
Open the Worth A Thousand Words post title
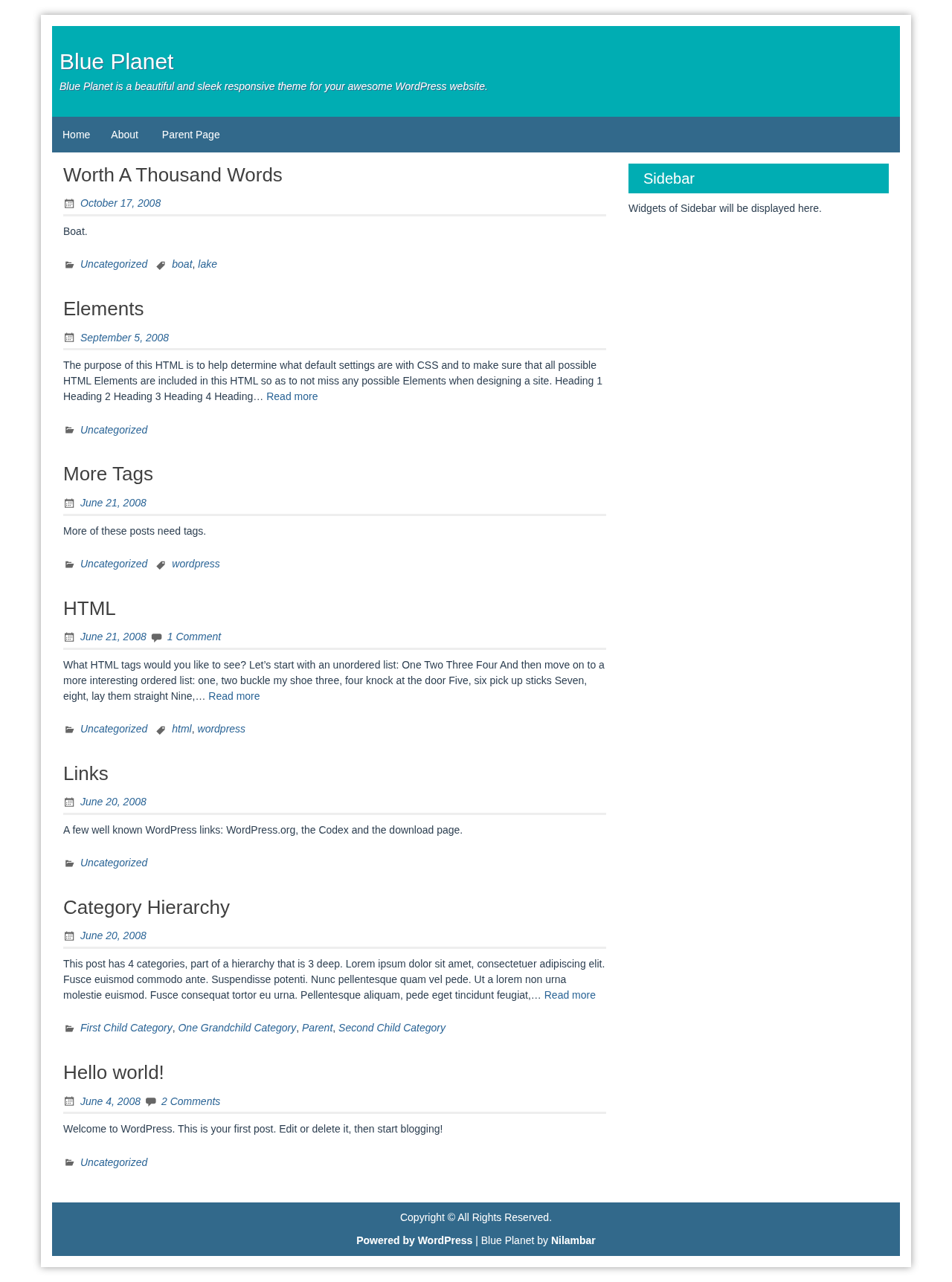pos(173,175)
